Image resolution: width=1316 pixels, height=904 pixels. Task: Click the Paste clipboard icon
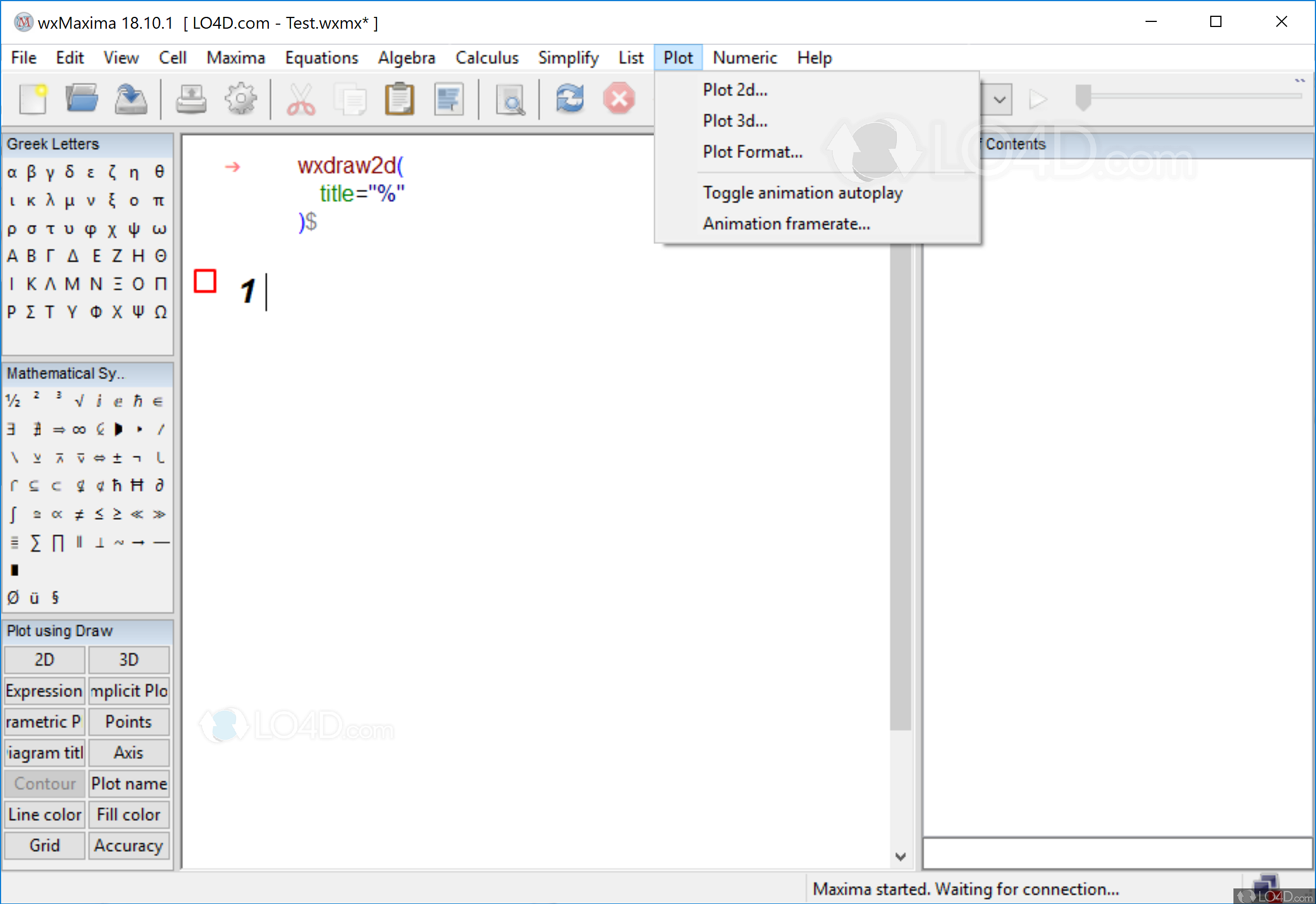[x=399, y=99]
